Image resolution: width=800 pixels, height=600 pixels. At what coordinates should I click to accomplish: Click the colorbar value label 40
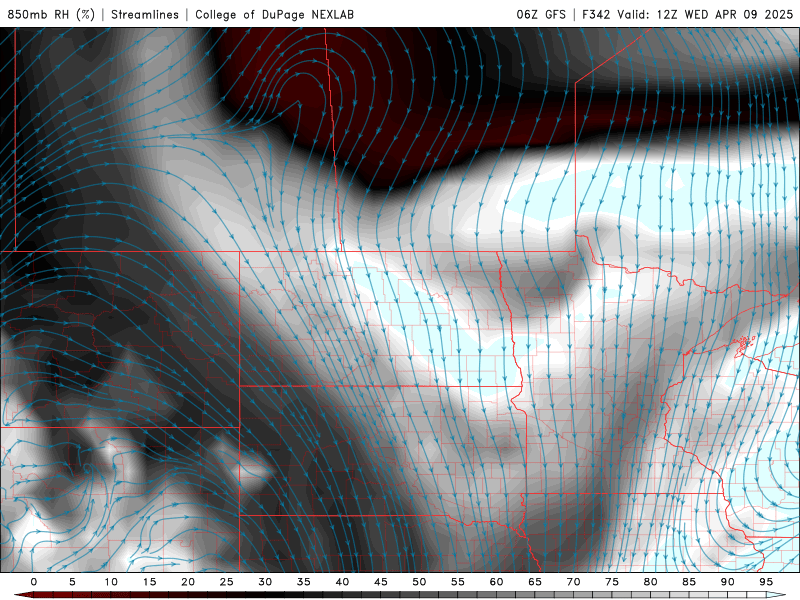coord(342,582)
